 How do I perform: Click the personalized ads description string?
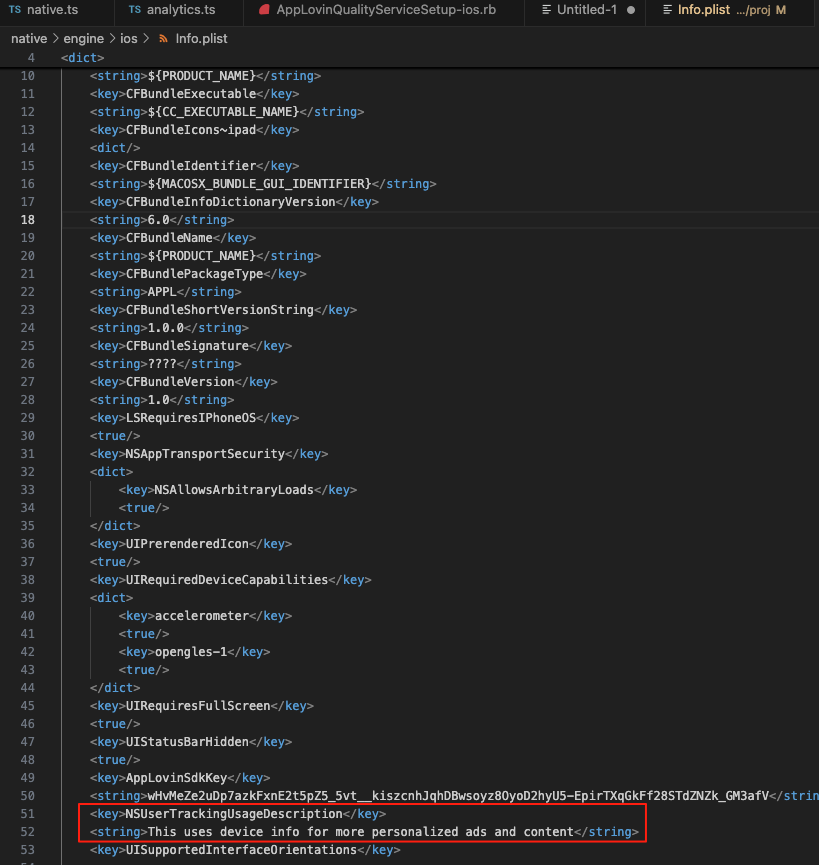[360, 832]
